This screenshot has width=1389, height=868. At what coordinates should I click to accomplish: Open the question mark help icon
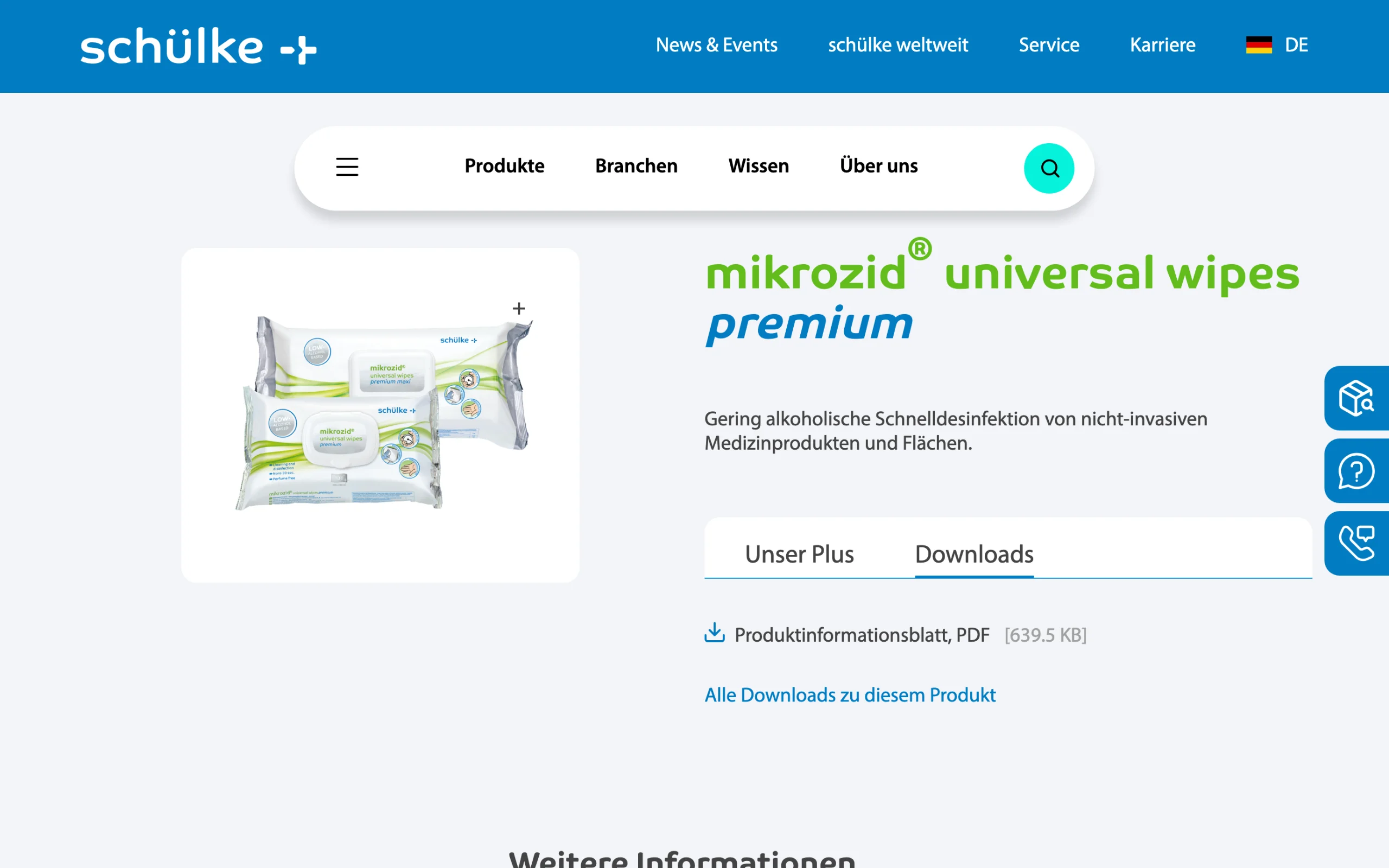coord(1356,471)
